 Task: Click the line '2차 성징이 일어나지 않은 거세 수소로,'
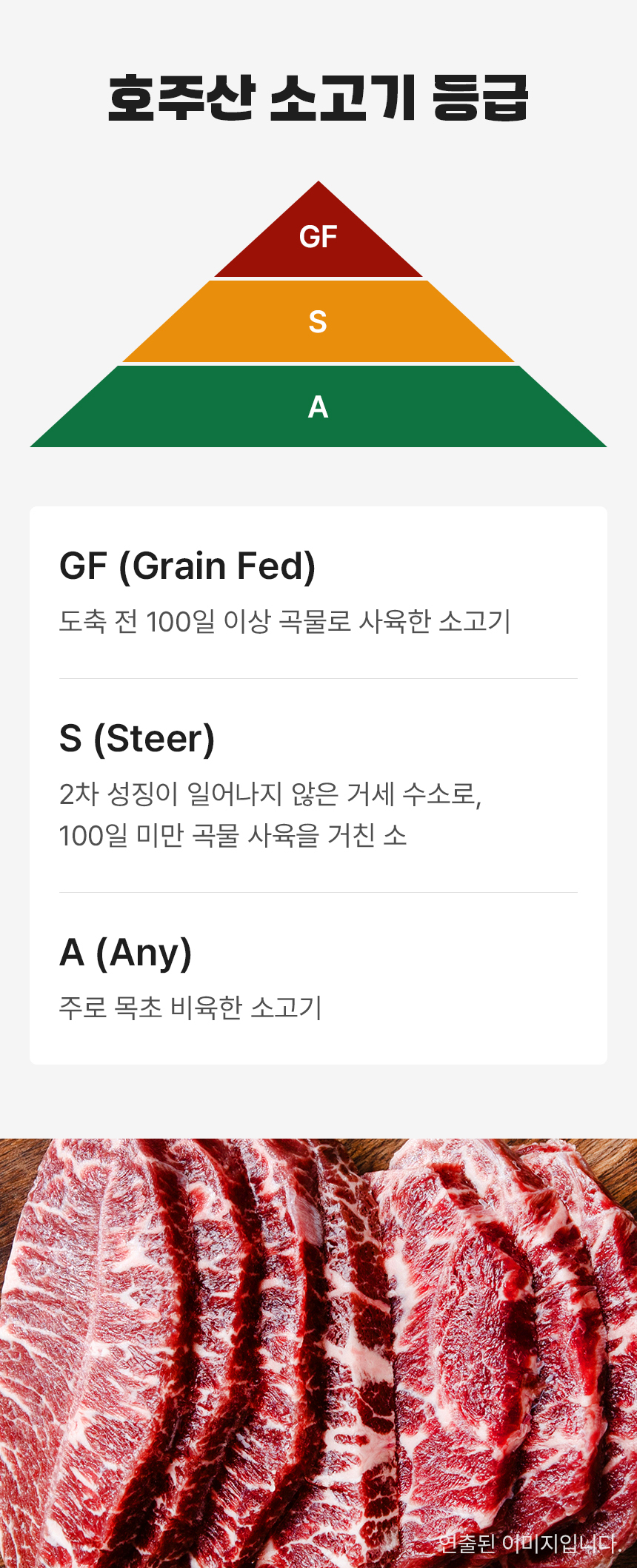coord(270,794)
